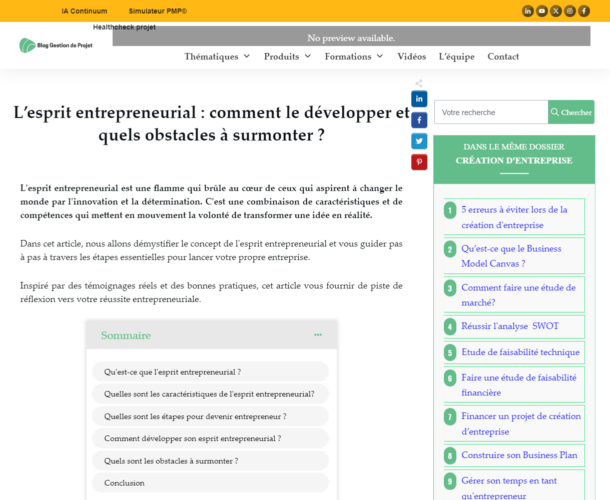Open 5 erreurs à éviter article
The width and height of the screenshot is (610, 500).
pos(514,217)
